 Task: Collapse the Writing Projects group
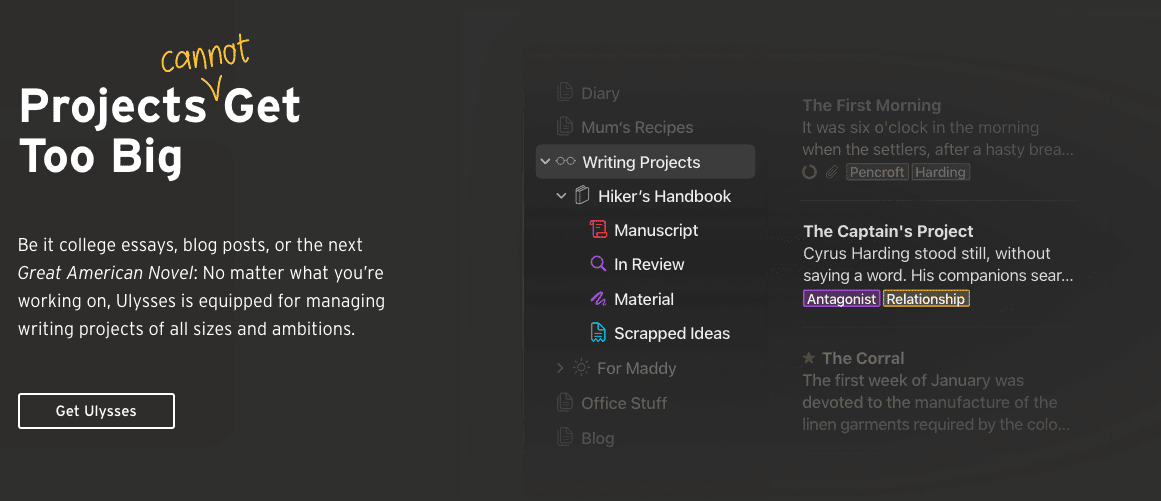click(x=545, y=162)
